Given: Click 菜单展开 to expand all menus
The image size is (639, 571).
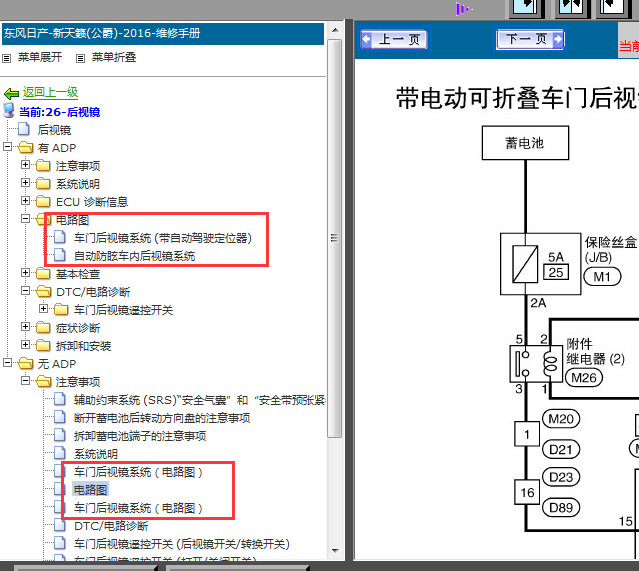Looking at the screenshot, I should pyautogui.click(x=40, y=57).
